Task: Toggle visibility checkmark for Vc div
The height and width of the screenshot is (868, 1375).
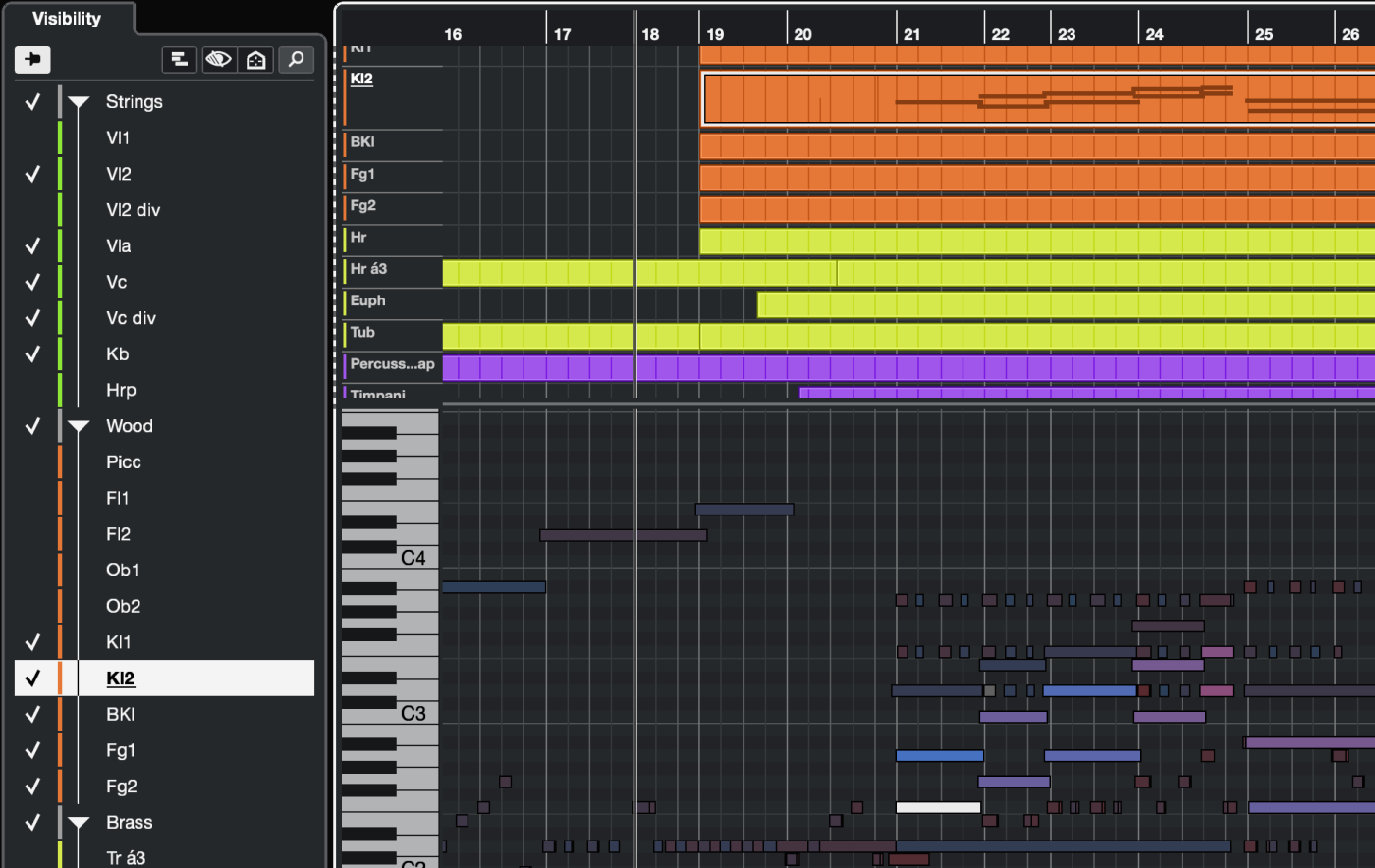Action: (x=32, y=318)
